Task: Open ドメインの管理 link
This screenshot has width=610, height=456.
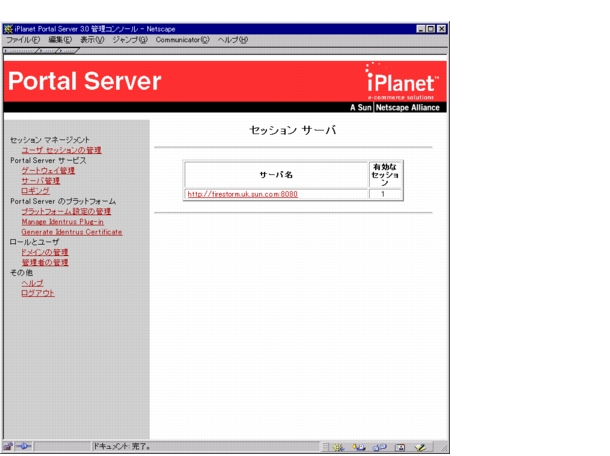Action: pos(45,252)
